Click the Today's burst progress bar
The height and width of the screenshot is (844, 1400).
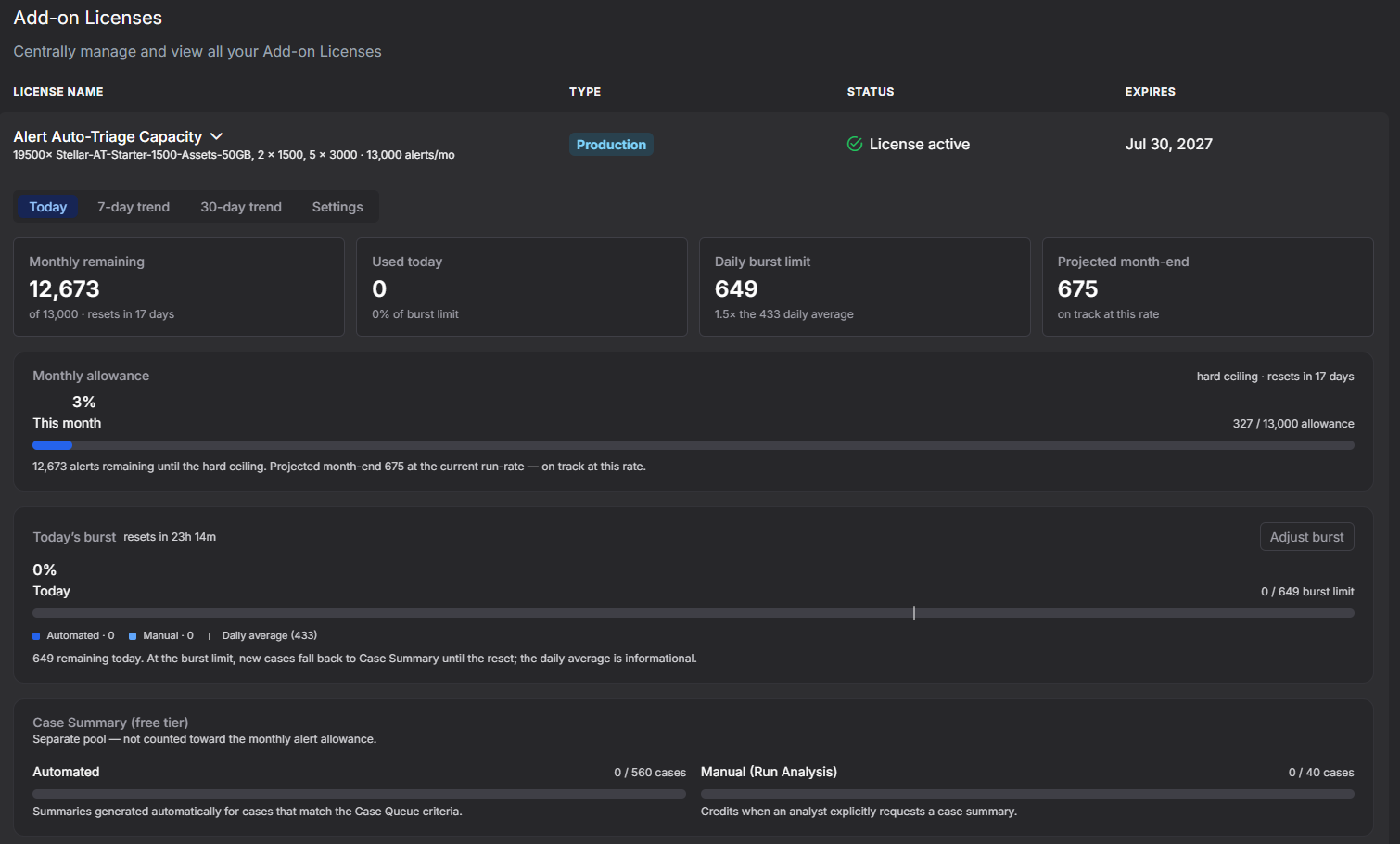coord(694,613)
